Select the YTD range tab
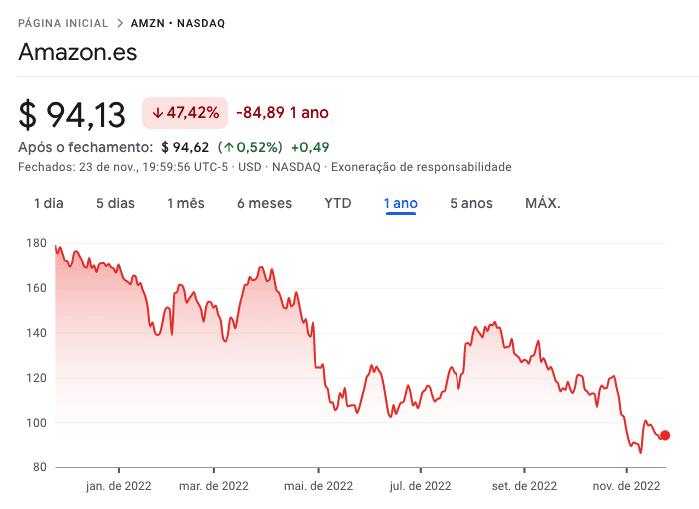The width and height of the screenshot is (699, 509). tap(338, 203)
